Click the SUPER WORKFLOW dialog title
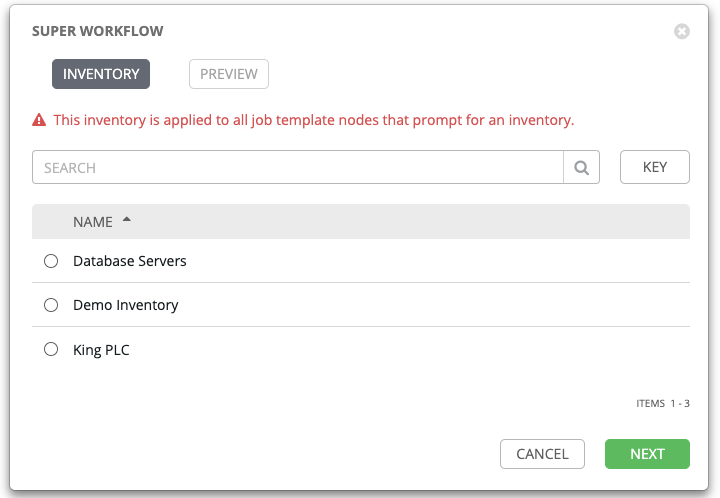The height and width of the screenshot is (498, 720). coord(98,31)
